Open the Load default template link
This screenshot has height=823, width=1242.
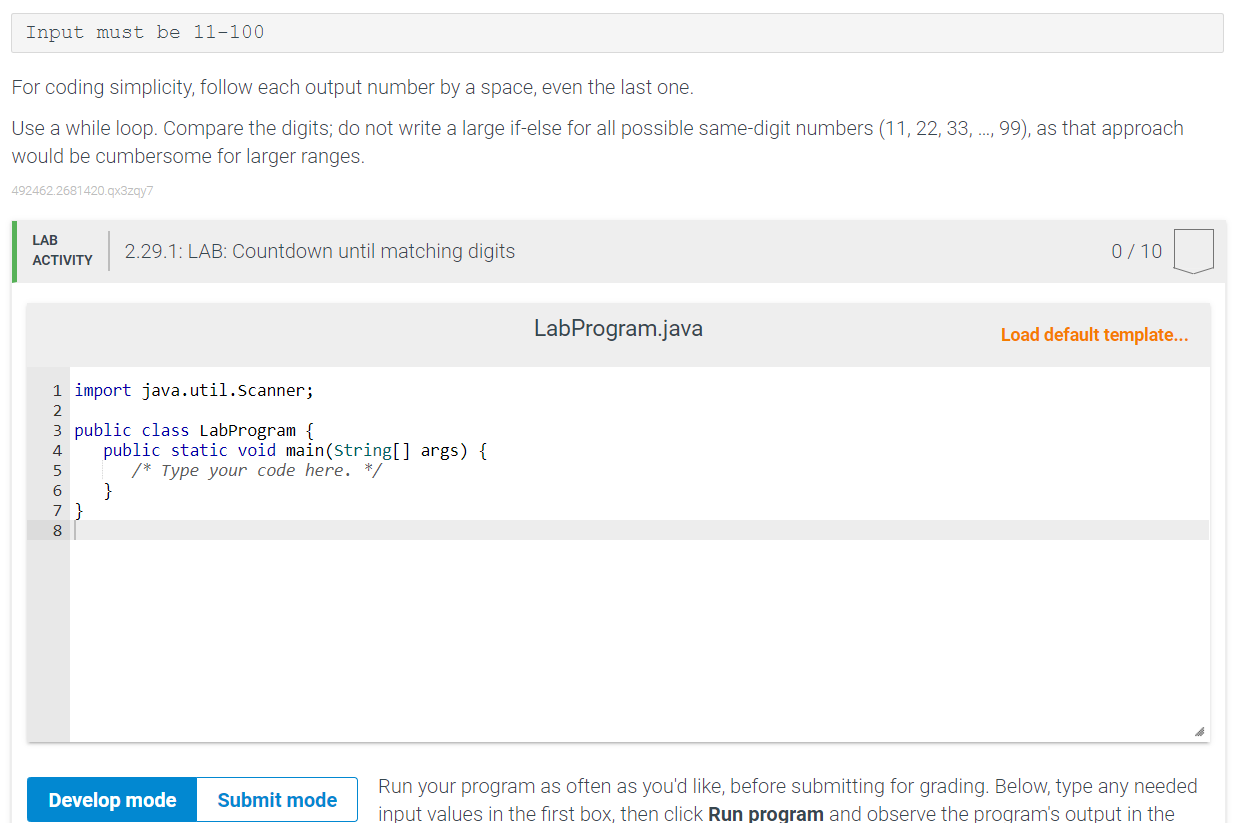(1094, 334)
